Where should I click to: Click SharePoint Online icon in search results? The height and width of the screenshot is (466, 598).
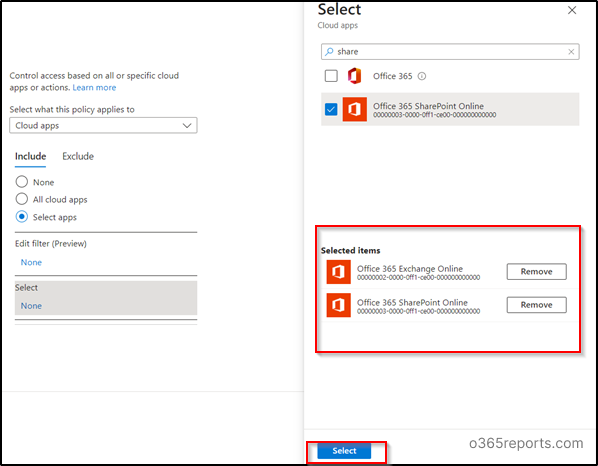[x=355, y=109]
